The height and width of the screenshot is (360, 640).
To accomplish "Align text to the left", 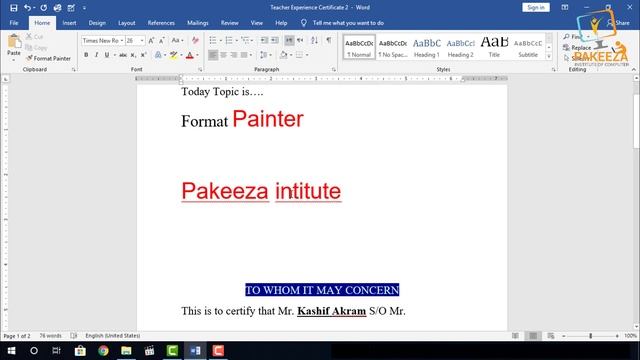I will click(213, 55).
